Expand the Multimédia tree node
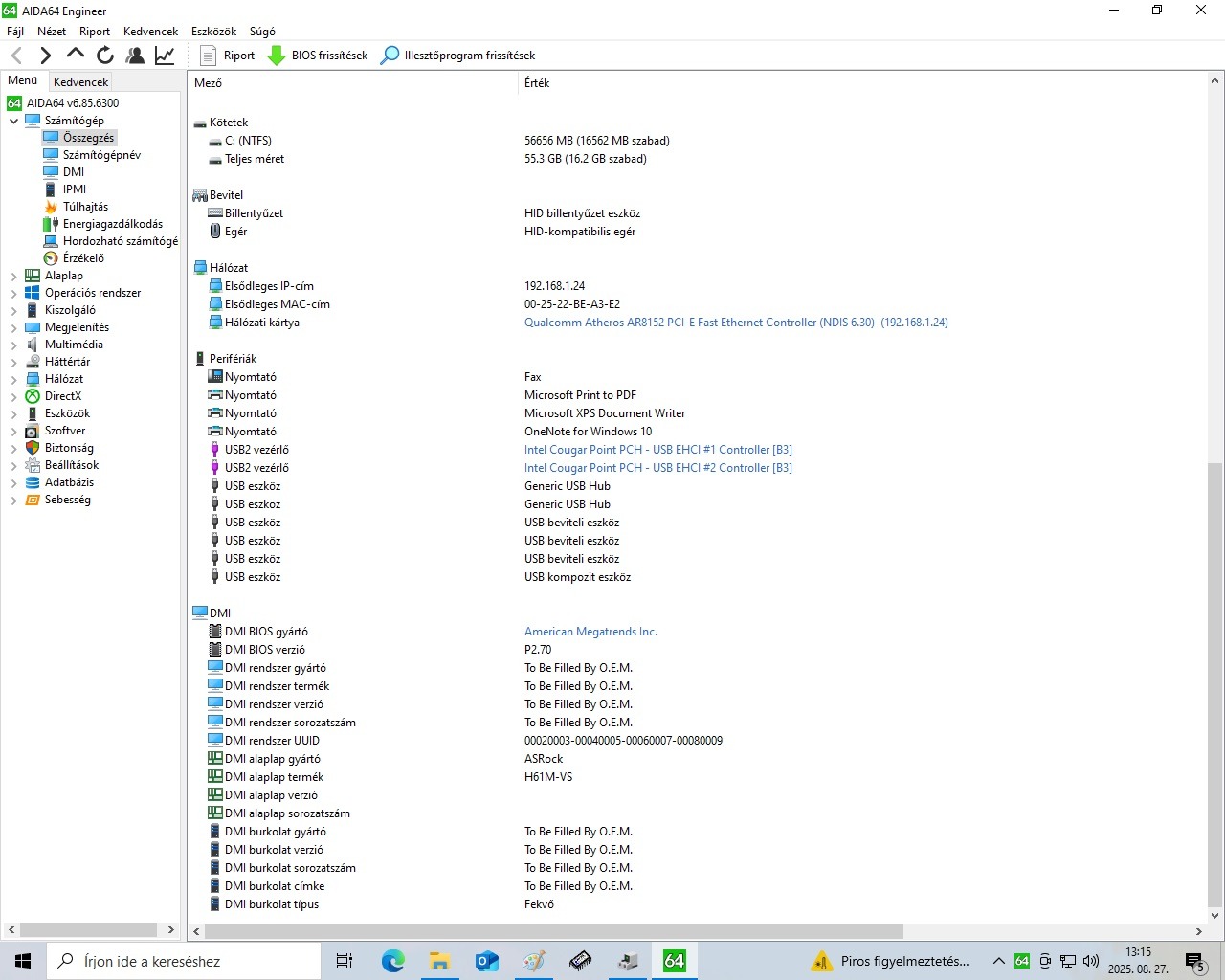This screenshot has height=980, width=1225. pyautogui.click(x=13, y=345)
